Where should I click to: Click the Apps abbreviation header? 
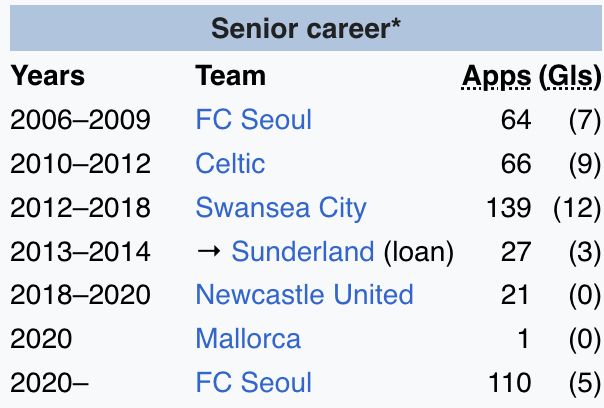tap(497, 76)
